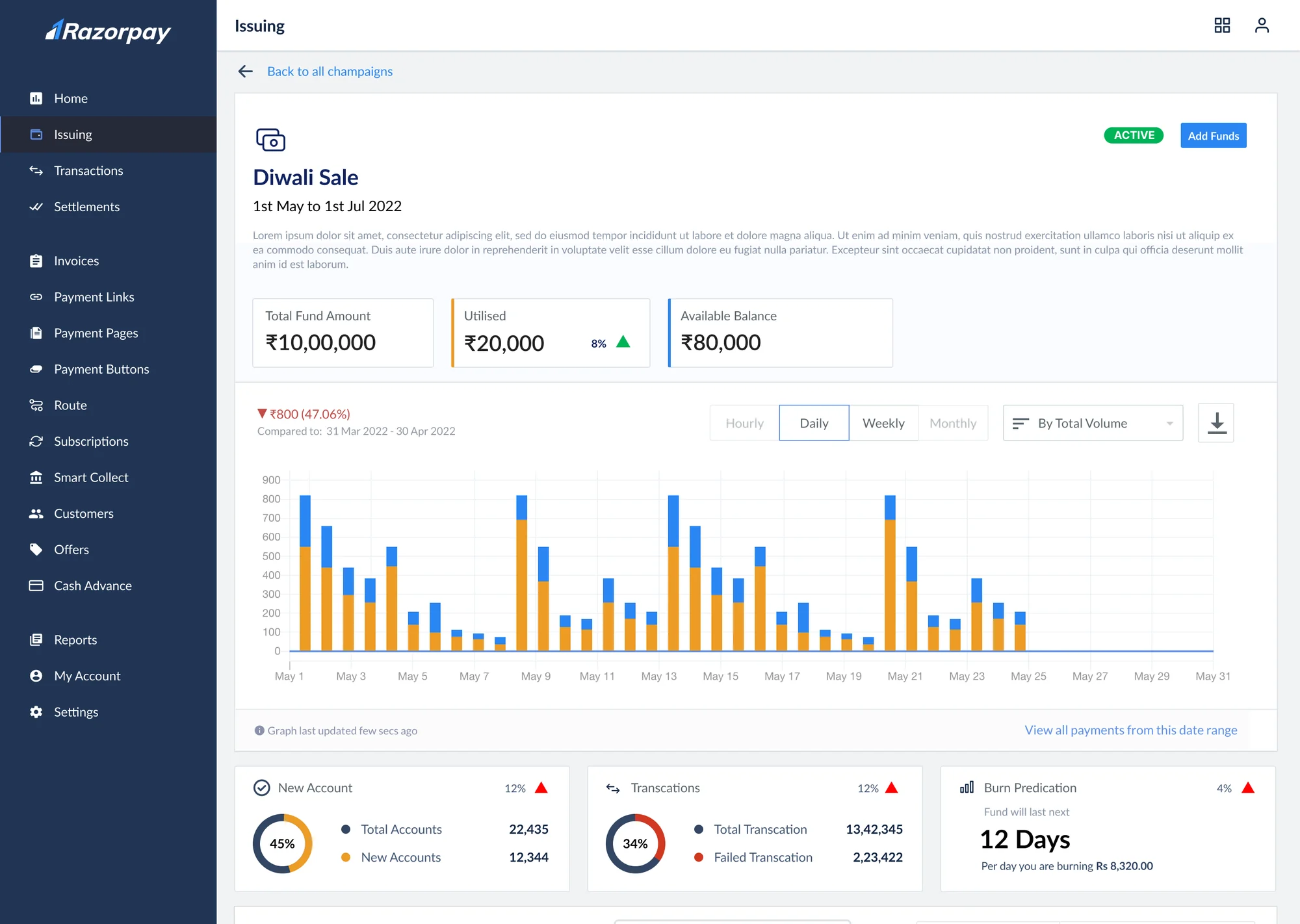Click the 34% Transactions donut chart
Image resolution: width=1300 pixels, height=924 pixels.
pos(635,843)
